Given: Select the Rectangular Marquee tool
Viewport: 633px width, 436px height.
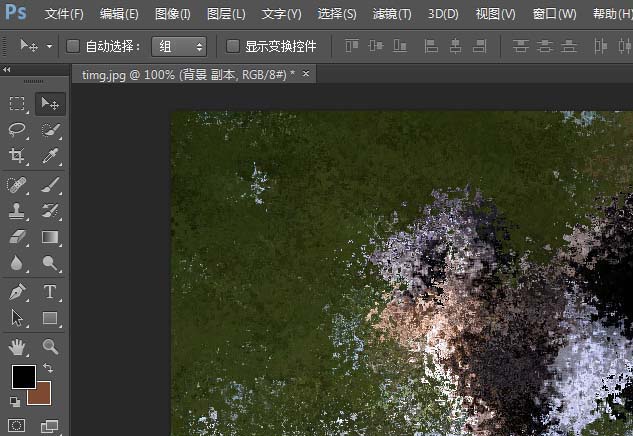Looking at the screenshot, I should (17, 104).
